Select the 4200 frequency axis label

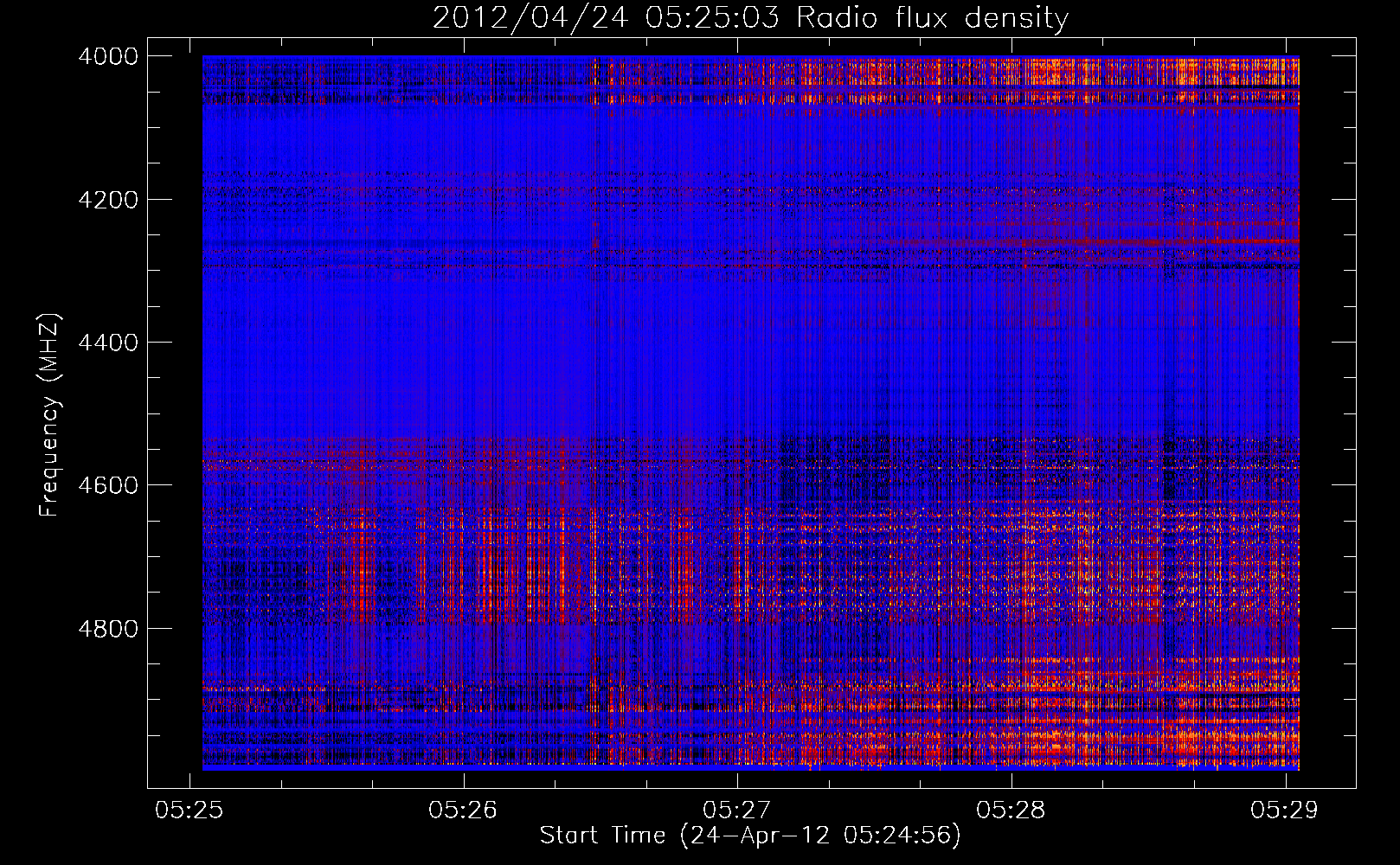coord(108,200)
